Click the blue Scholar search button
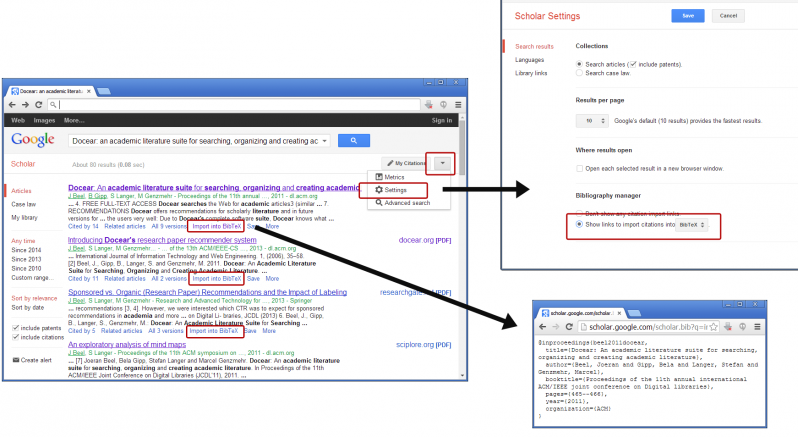This screenshot has height=437, width=798. 354,140
